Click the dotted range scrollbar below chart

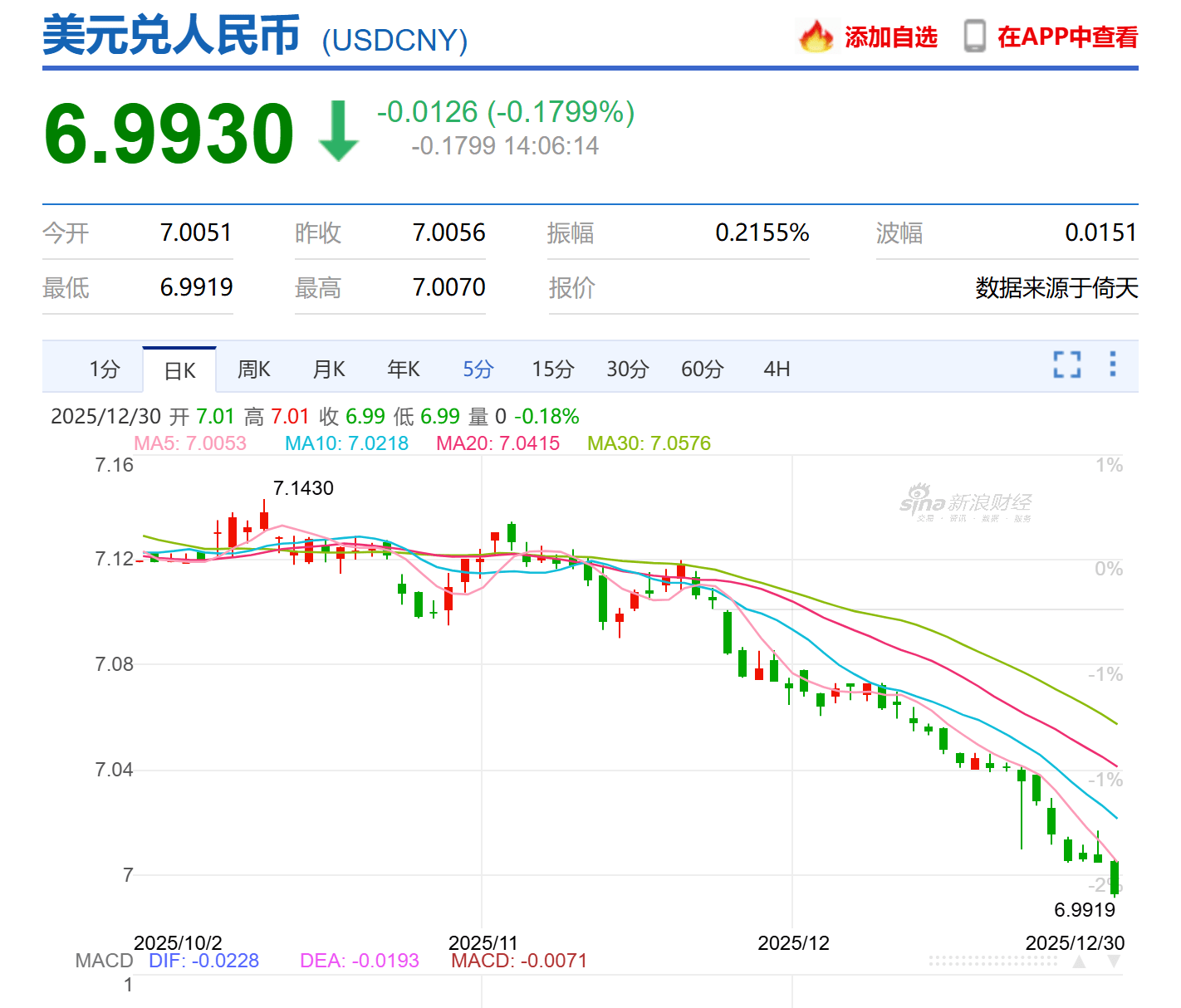point(992,962)
